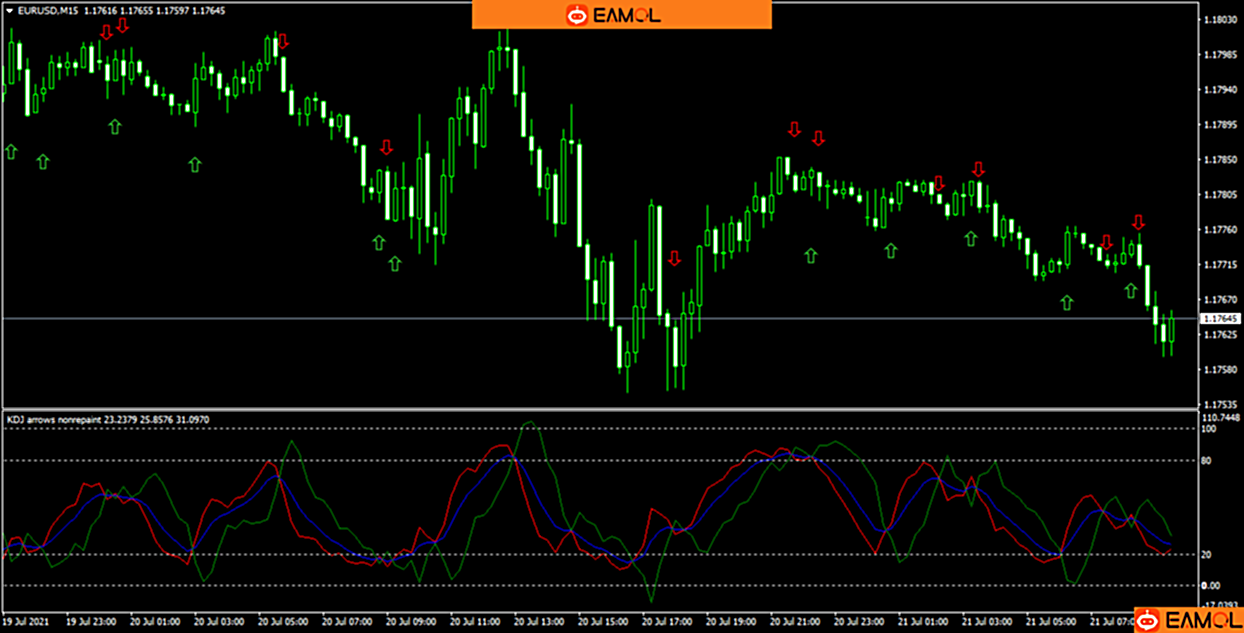This screenshot has height=633, width=1244.
Task: Click red sell arrow above 20 Jul 17:00
Action: (674, 258)
